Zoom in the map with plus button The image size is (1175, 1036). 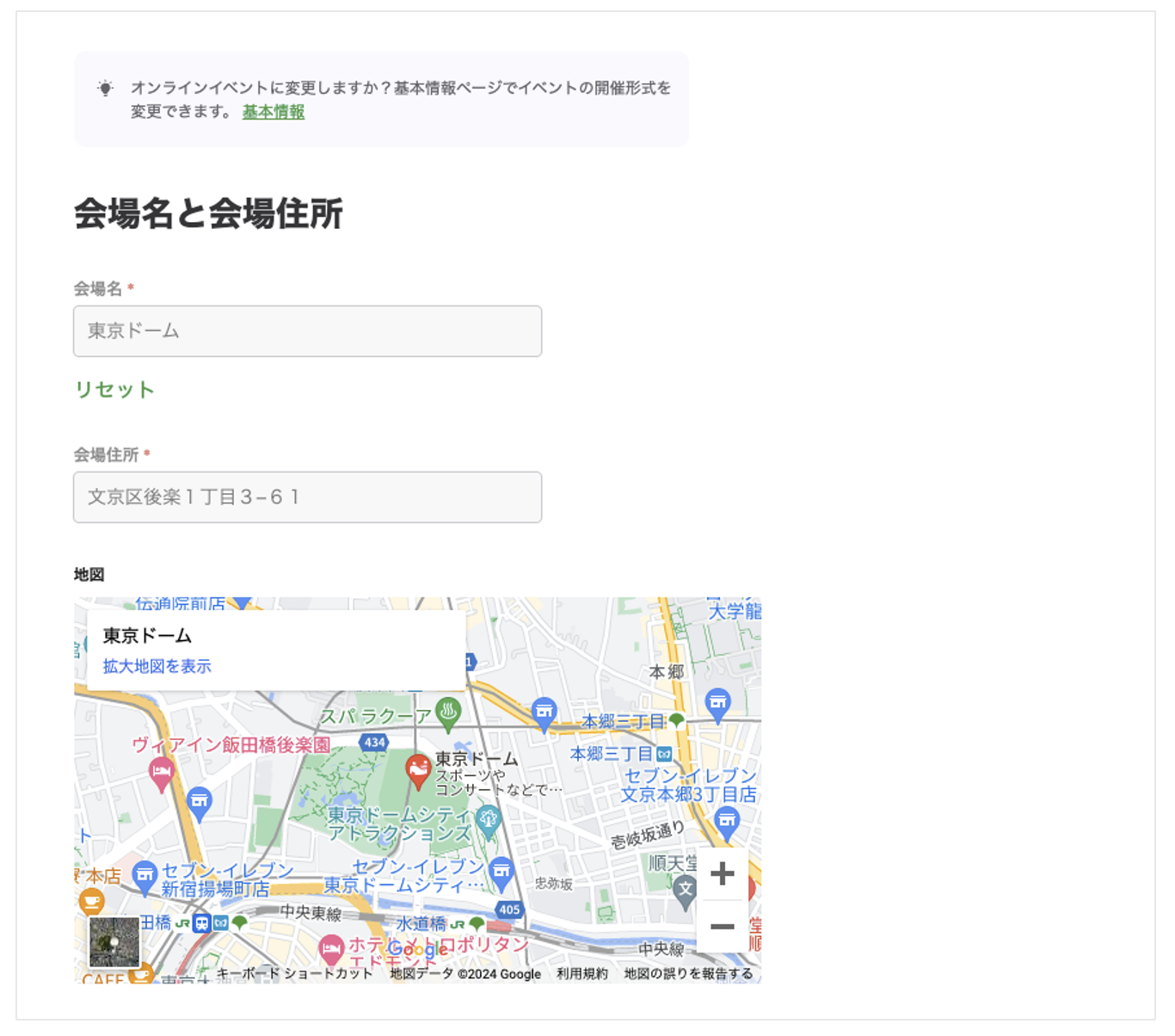coord(722,873)
